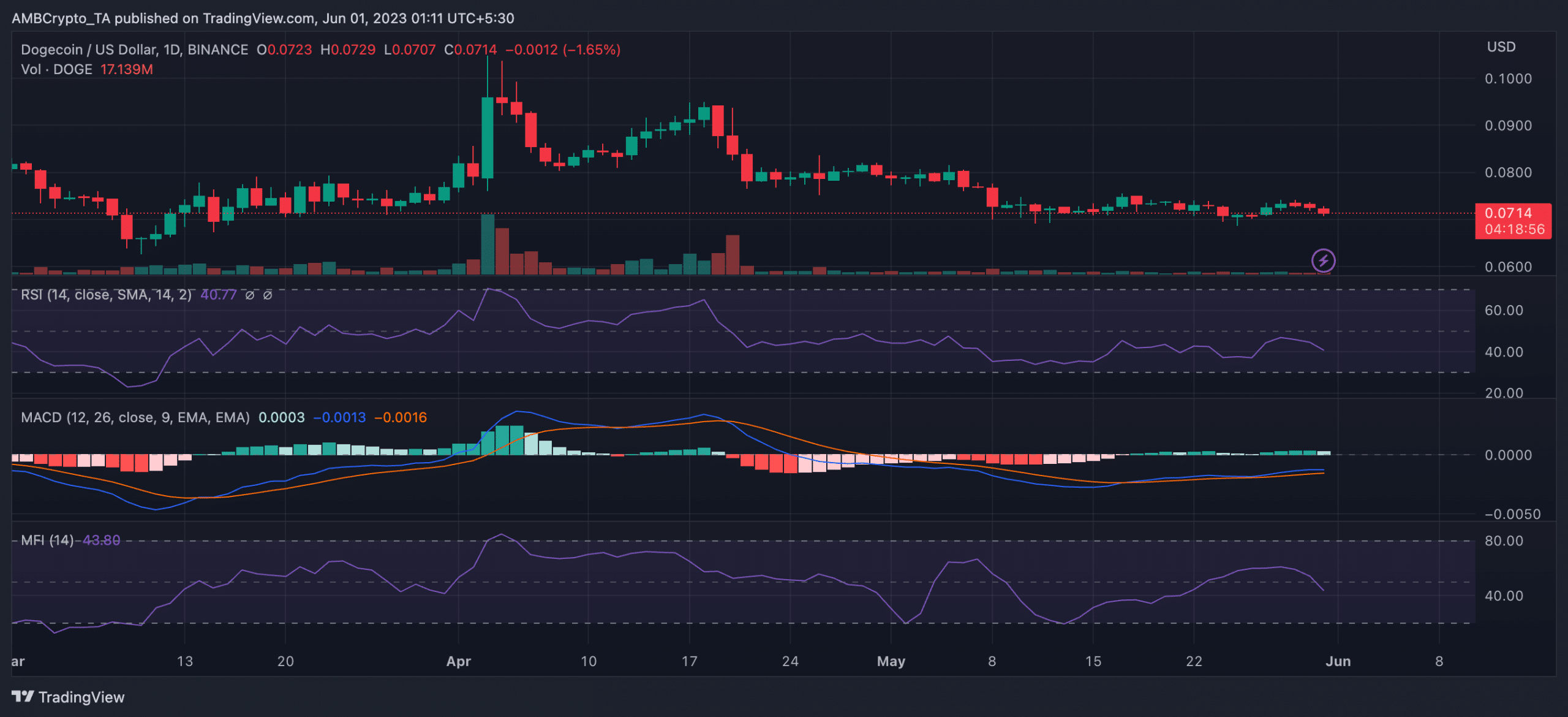Click the 10 date label on time axis

[588, 661]
